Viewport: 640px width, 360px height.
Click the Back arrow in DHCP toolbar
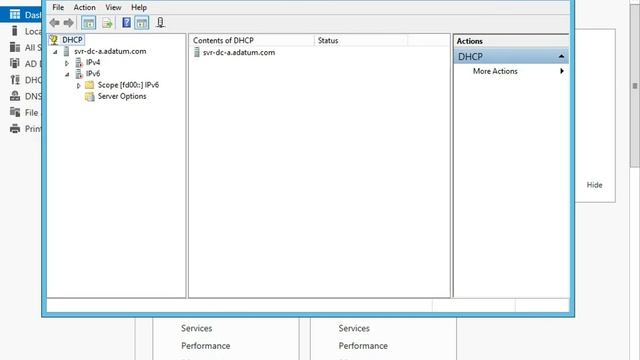(x=54, y=23)
